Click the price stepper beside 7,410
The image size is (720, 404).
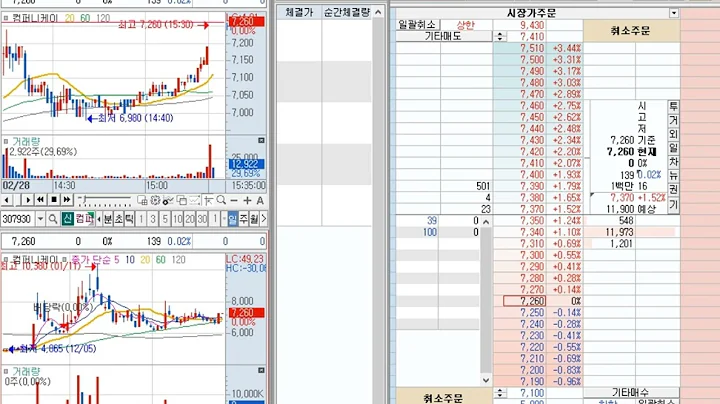tap(500, 36)
